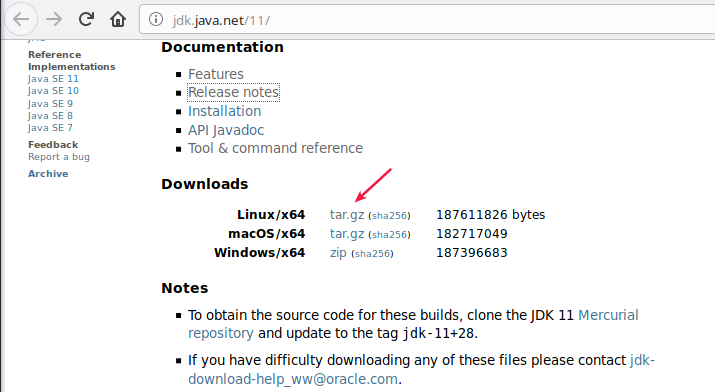This screenshot has width=715, height=392.
Task: Select the Linux/x64 row label
Action: [x=271, y=215]
